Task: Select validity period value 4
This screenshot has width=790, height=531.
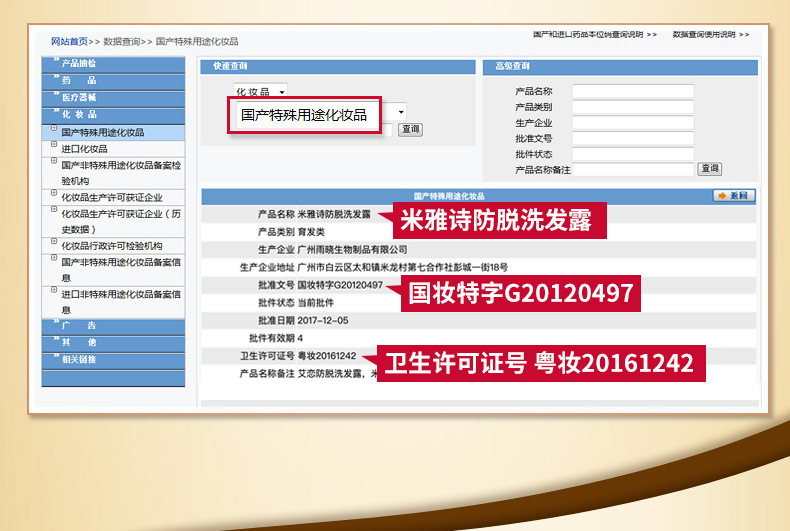Action: (x=300, y=338)
